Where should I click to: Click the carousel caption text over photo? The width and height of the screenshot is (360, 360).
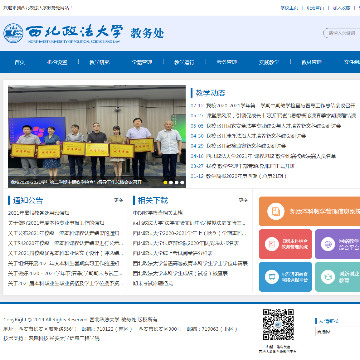(x=76, y=182)
